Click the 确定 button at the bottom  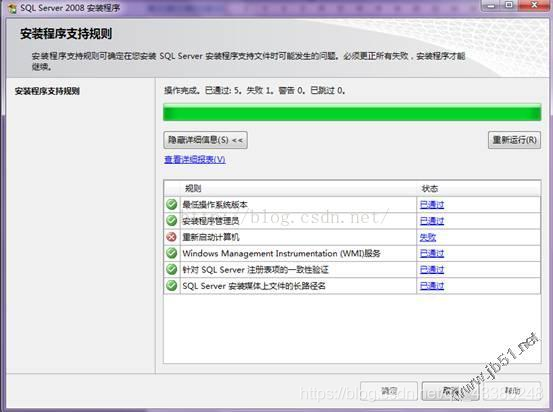click(389, 391)
